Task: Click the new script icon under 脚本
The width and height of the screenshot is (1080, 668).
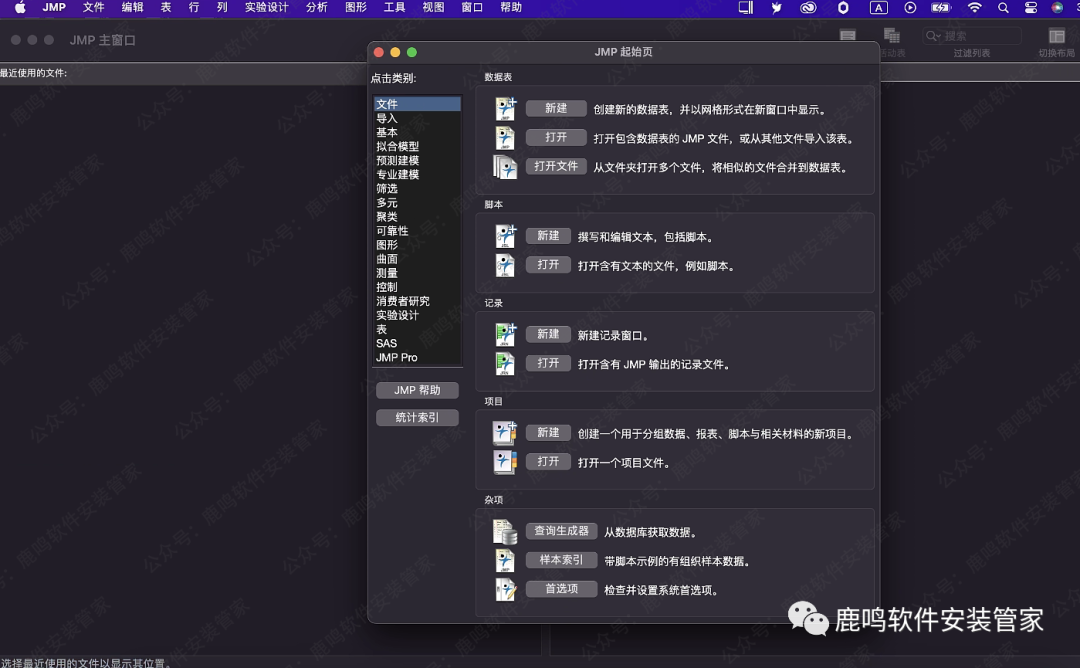Action: point(506,236)
